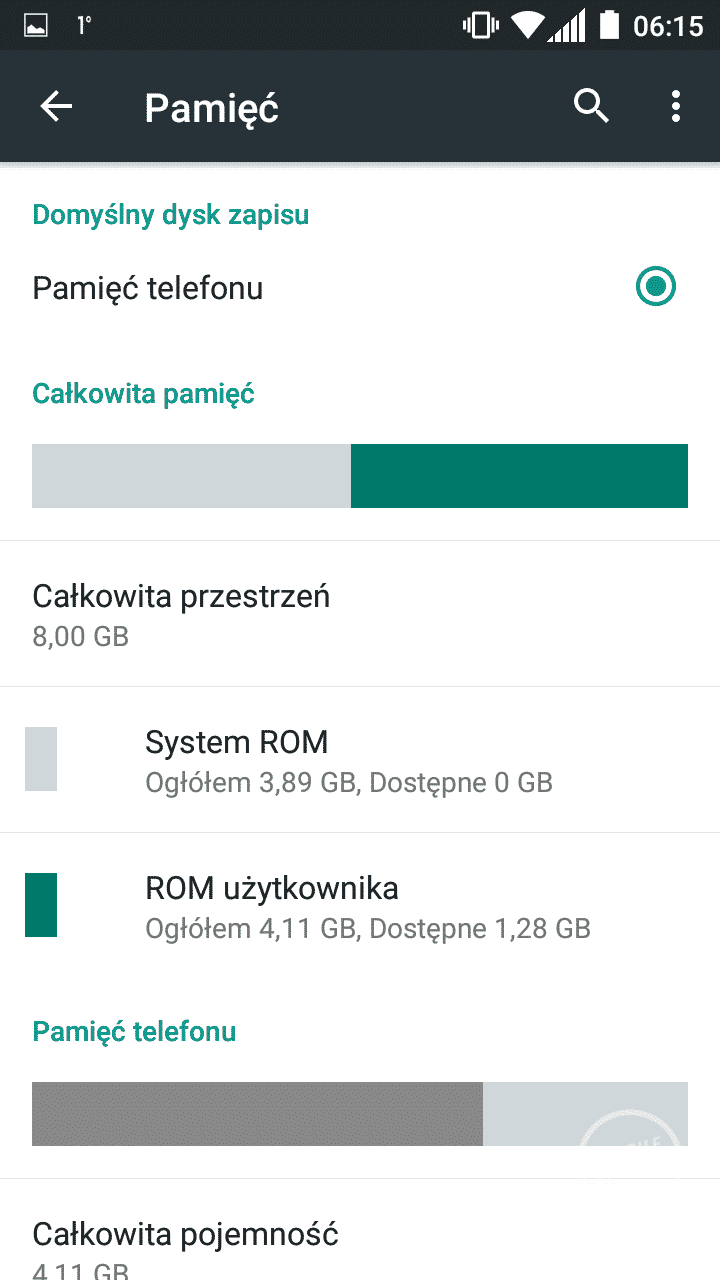Tap the Pamięć telefonu default disk option
The height and width of the screenshot is (1280, 720).
point(148,288)
